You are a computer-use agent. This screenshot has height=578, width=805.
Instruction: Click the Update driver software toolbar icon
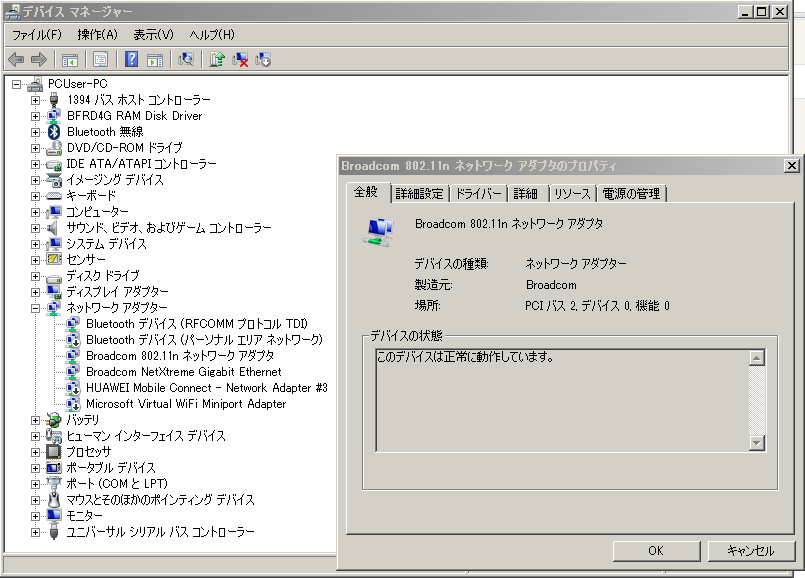(x=217, y=60)
